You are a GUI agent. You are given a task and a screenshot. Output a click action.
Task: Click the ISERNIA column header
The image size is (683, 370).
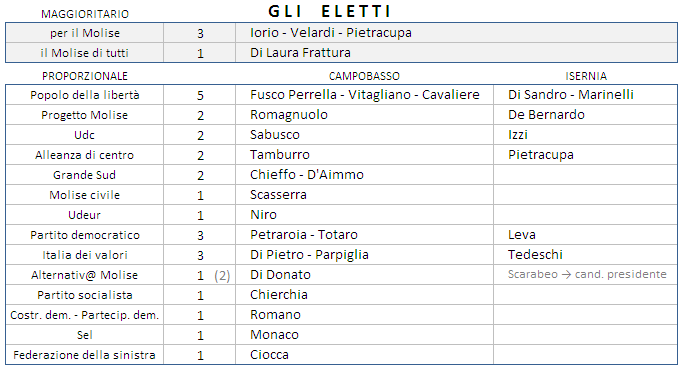click(586, 76)
